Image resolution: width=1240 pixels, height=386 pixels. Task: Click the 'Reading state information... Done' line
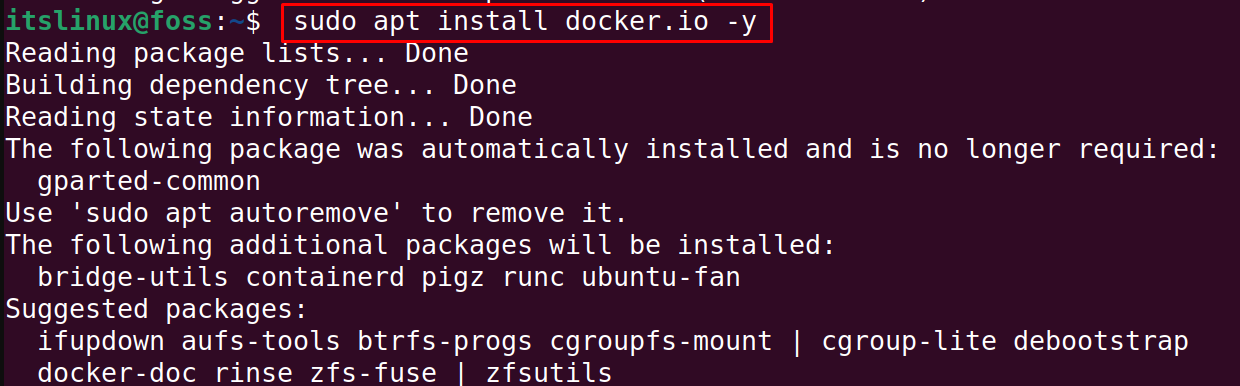pyautogui.click(x=269, y=118)
